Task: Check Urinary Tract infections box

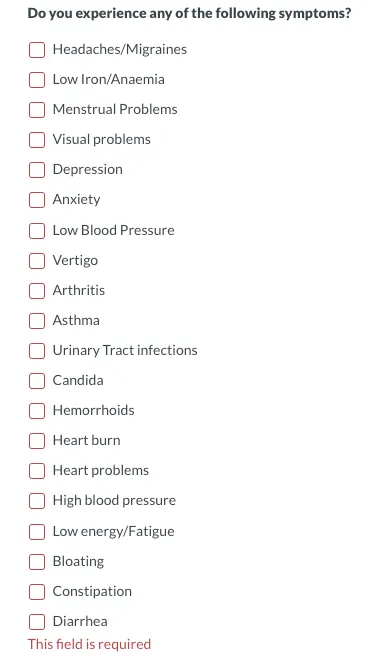Action: point(37,351)
